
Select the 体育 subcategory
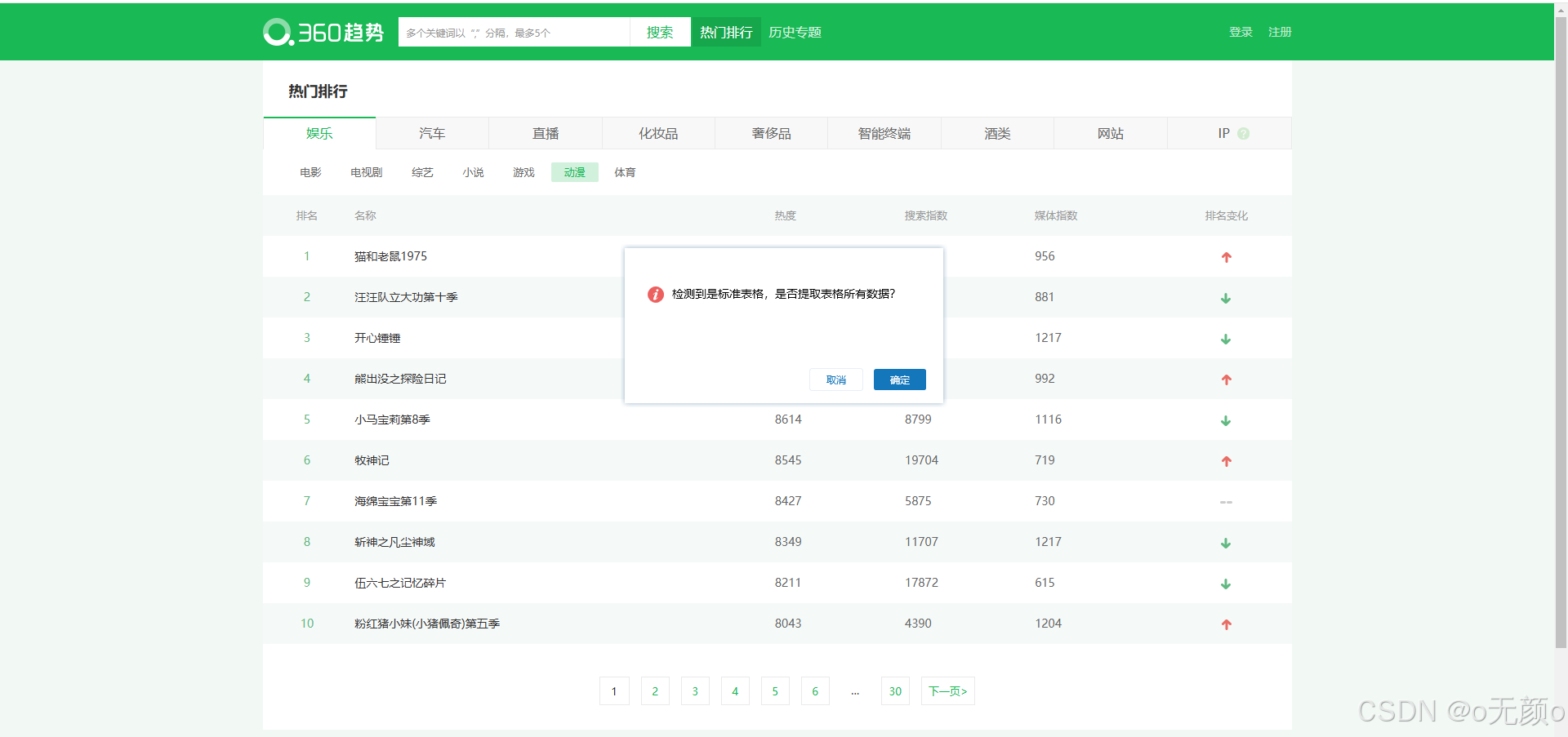pyautogui.click(x=625, y=172)
